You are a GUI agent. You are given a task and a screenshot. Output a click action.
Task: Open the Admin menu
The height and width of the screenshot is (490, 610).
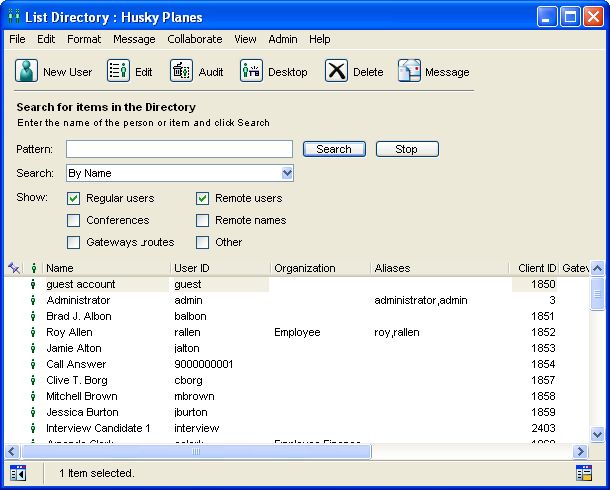tap(283, 39)
